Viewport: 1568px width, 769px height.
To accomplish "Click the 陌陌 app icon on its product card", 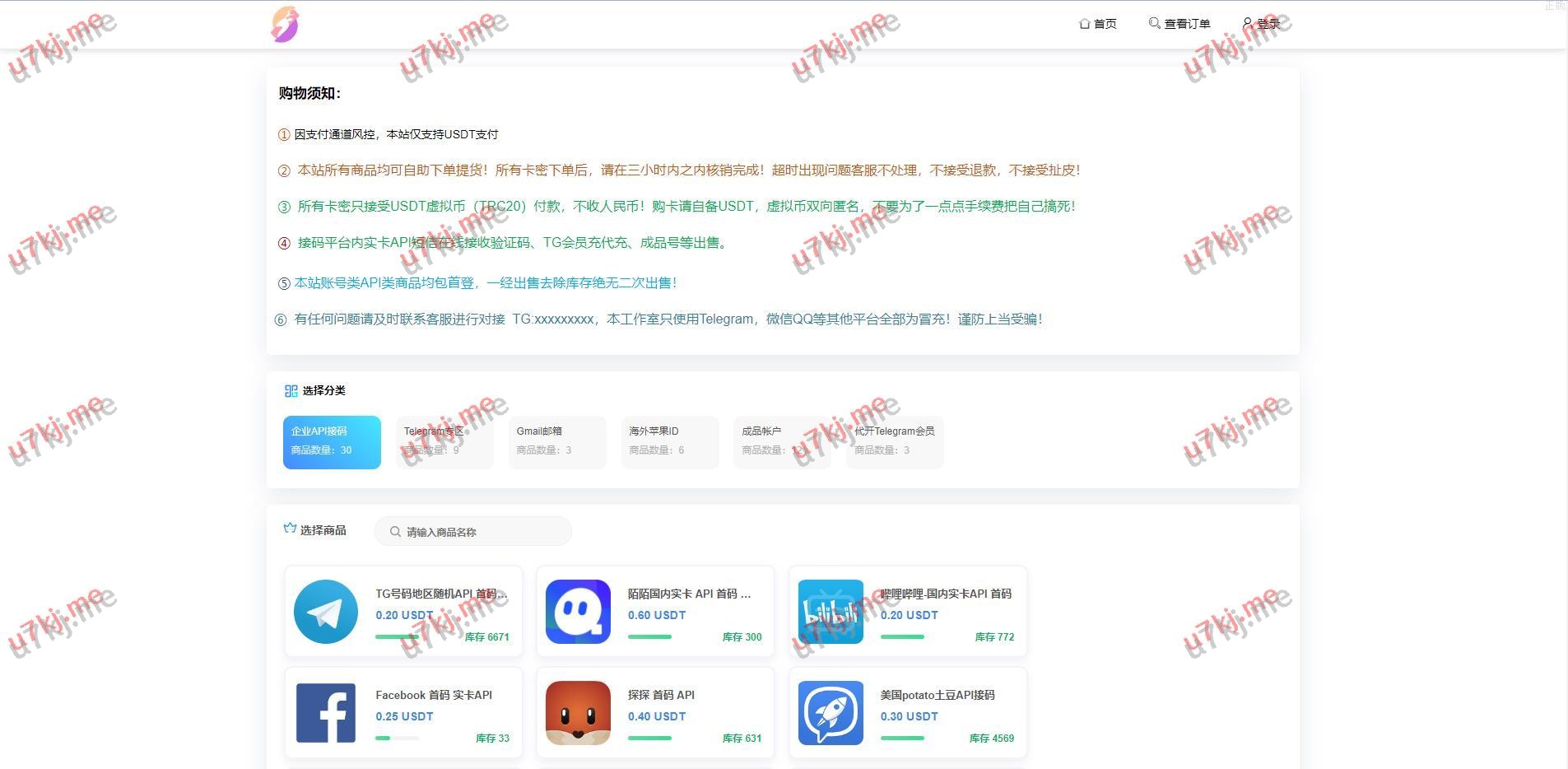I will click(578, 612).
